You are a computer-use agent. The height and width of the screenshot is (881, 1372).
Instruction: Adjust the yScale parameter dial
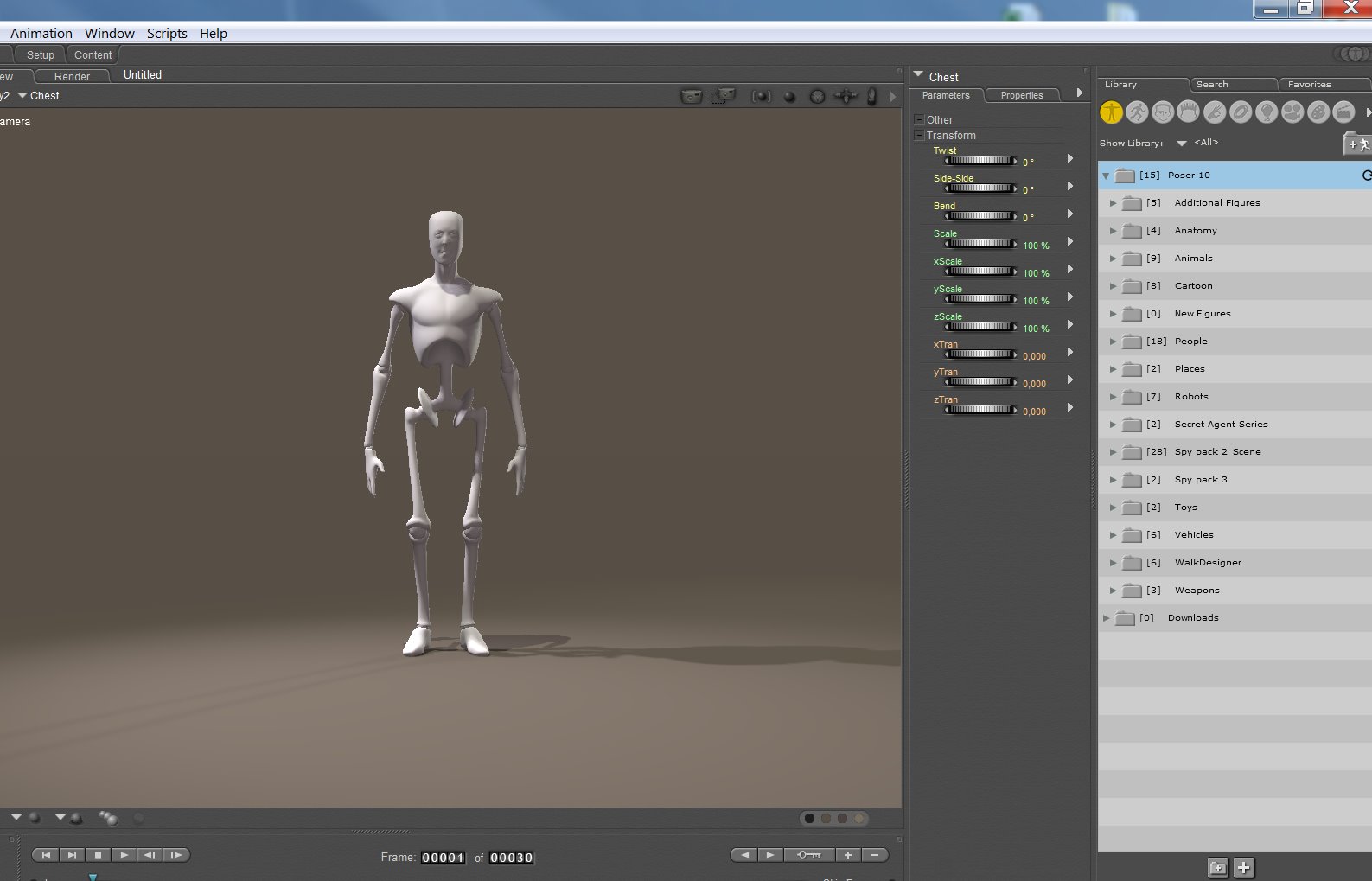pos(980,299)
